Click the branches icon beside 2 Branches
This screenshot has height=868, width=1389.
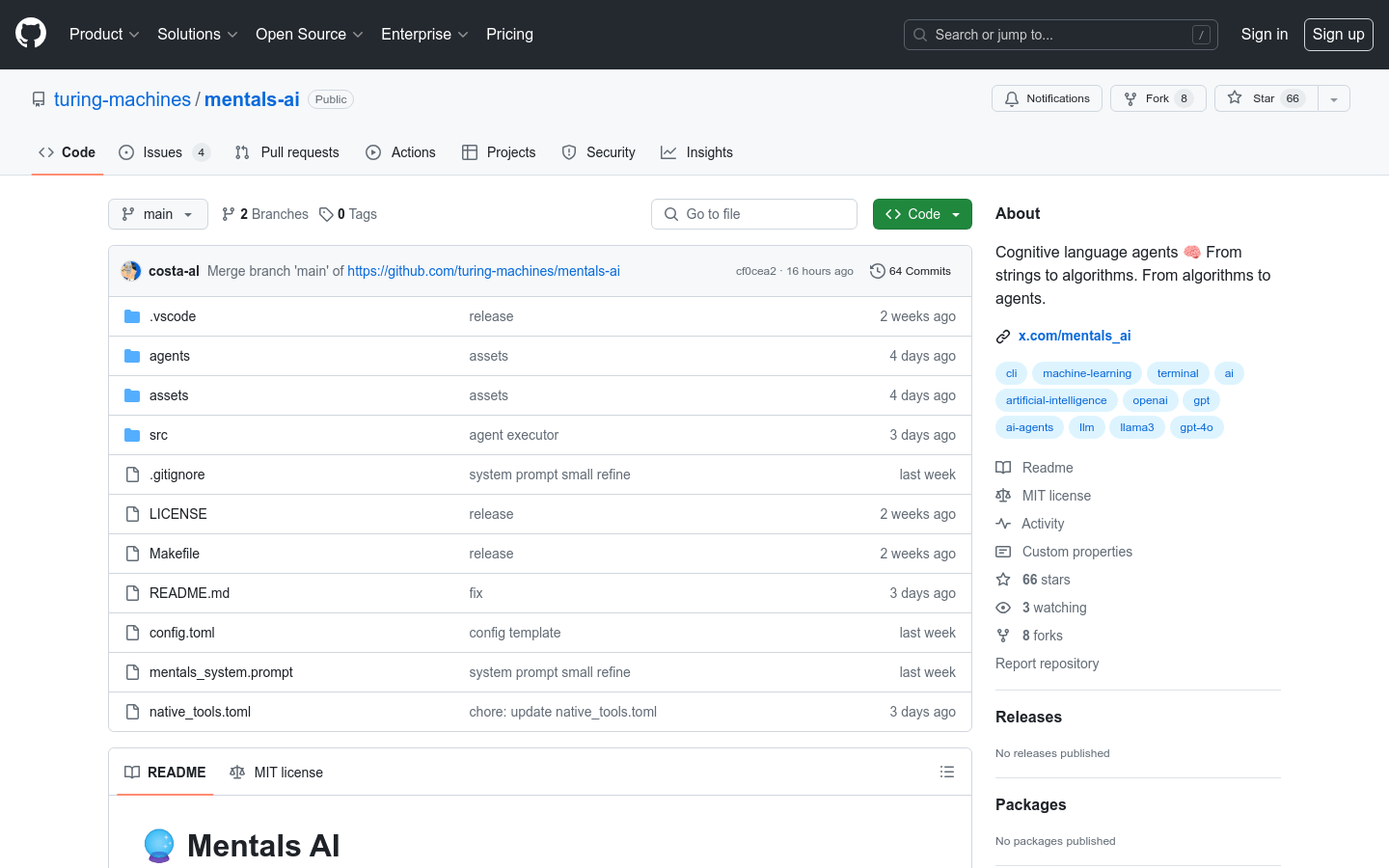click(229, 214)
